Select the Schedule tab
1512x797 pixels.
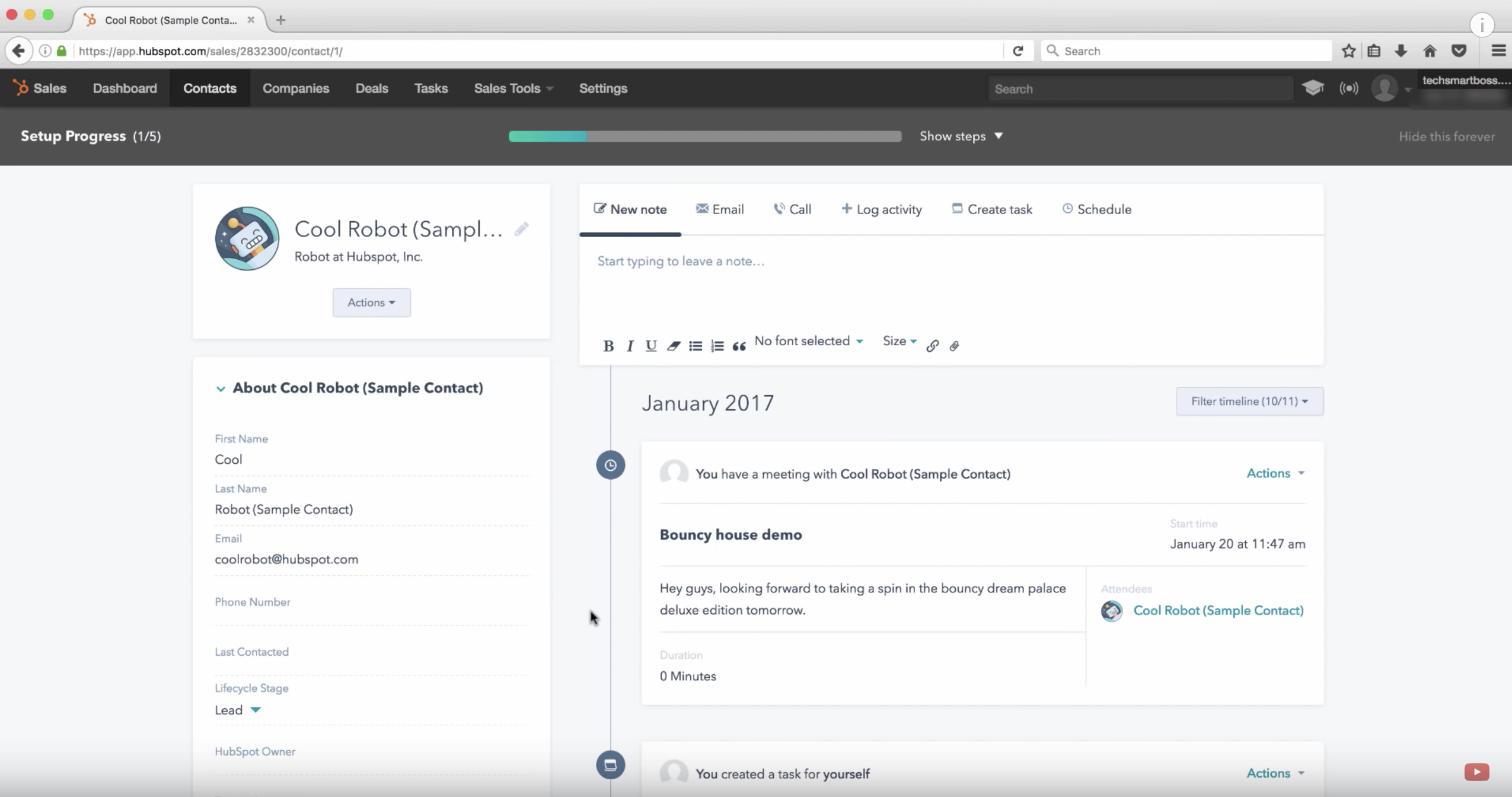coord(1097,209)
